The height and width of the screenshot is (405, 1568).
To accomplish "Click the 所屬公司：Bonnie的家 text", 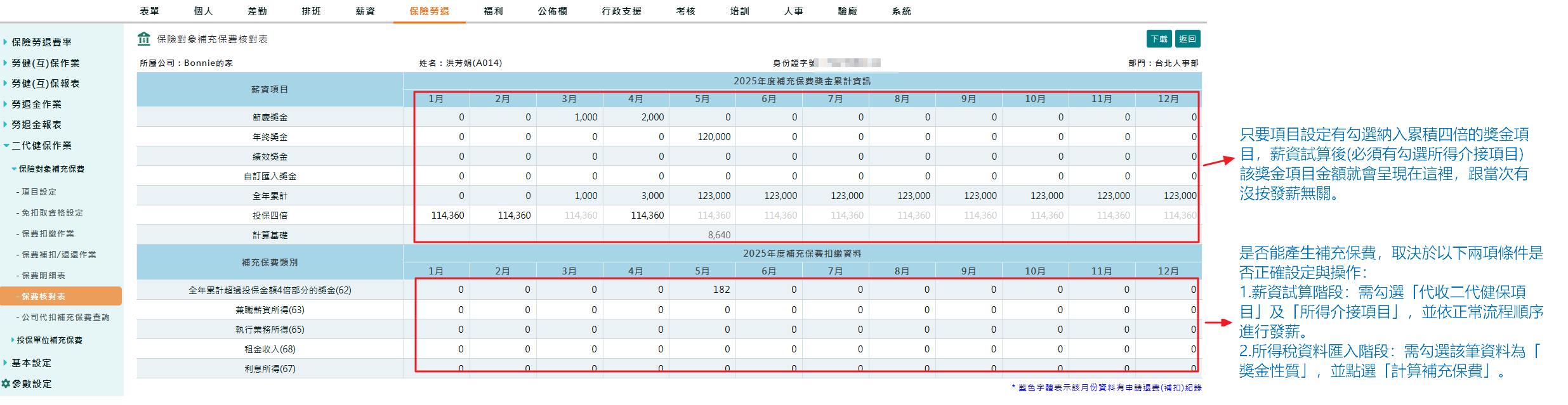I will coord(186,63).
